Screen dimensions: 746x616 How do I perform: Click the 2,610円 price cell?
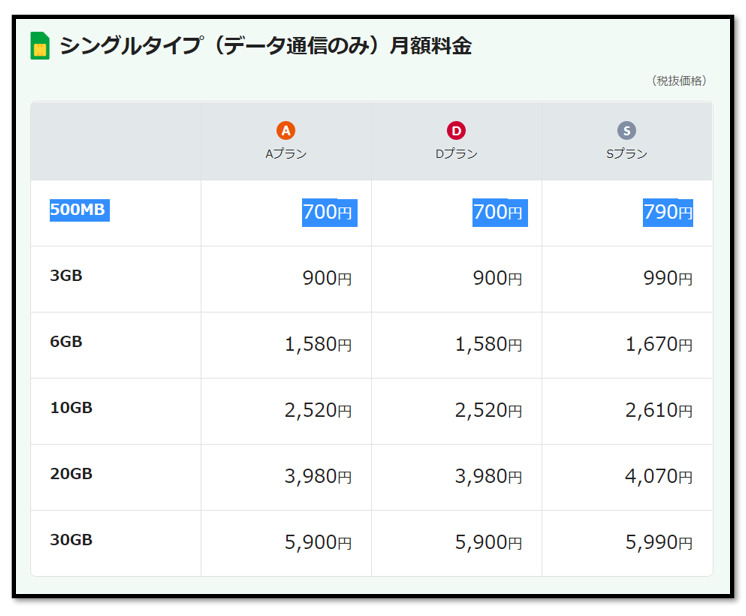pos(659,411)
